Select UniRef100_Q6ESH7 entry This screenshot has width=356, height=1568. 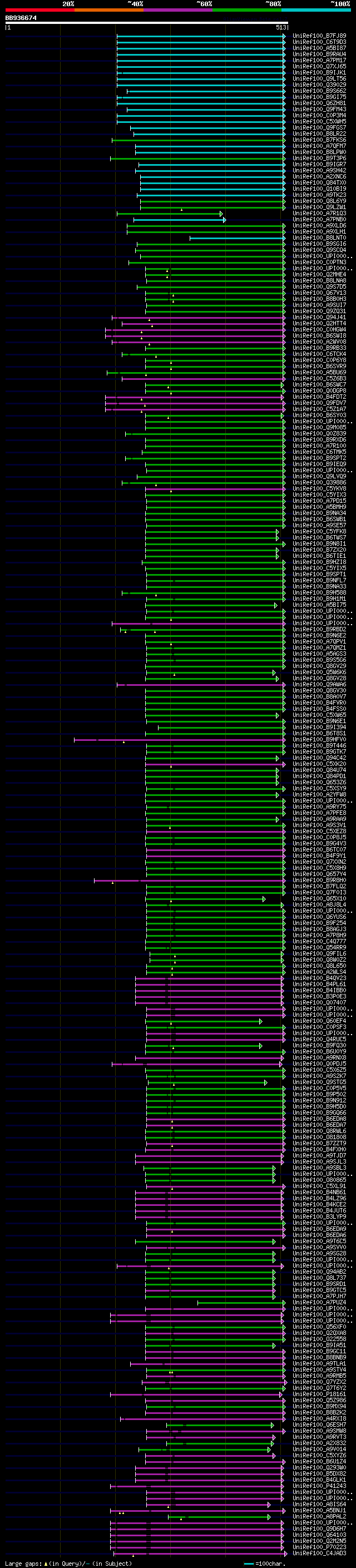[x=319, y=1425]
